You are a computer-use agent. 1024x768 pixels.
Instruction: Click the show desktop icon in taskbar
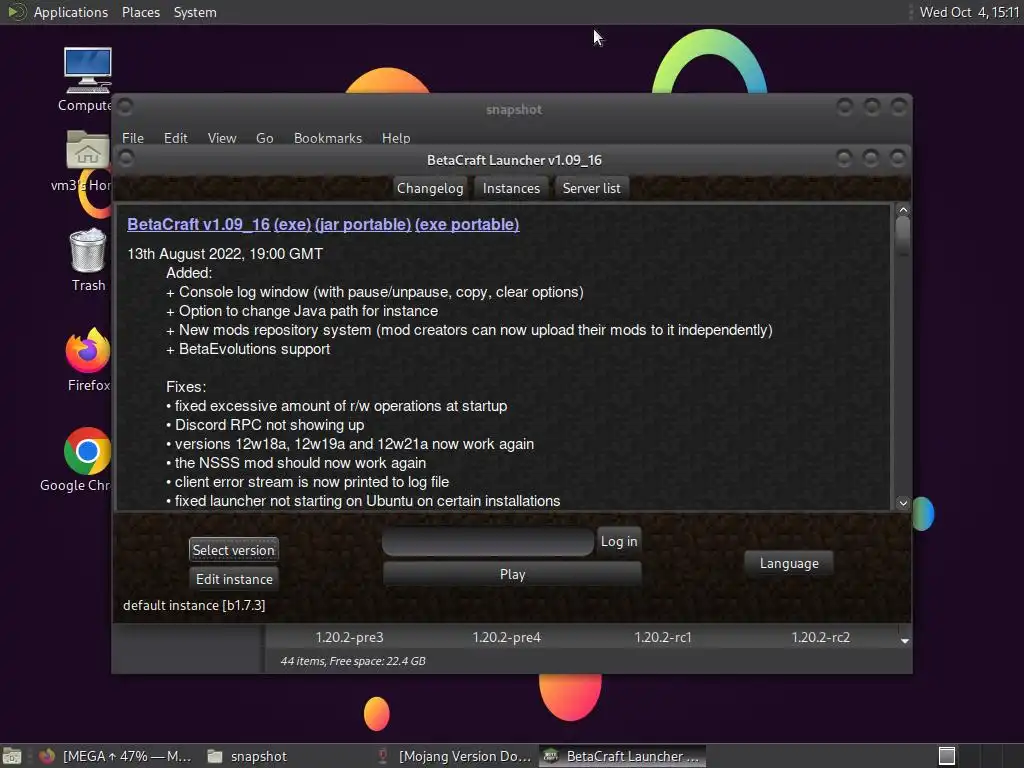tap(12, 756)
